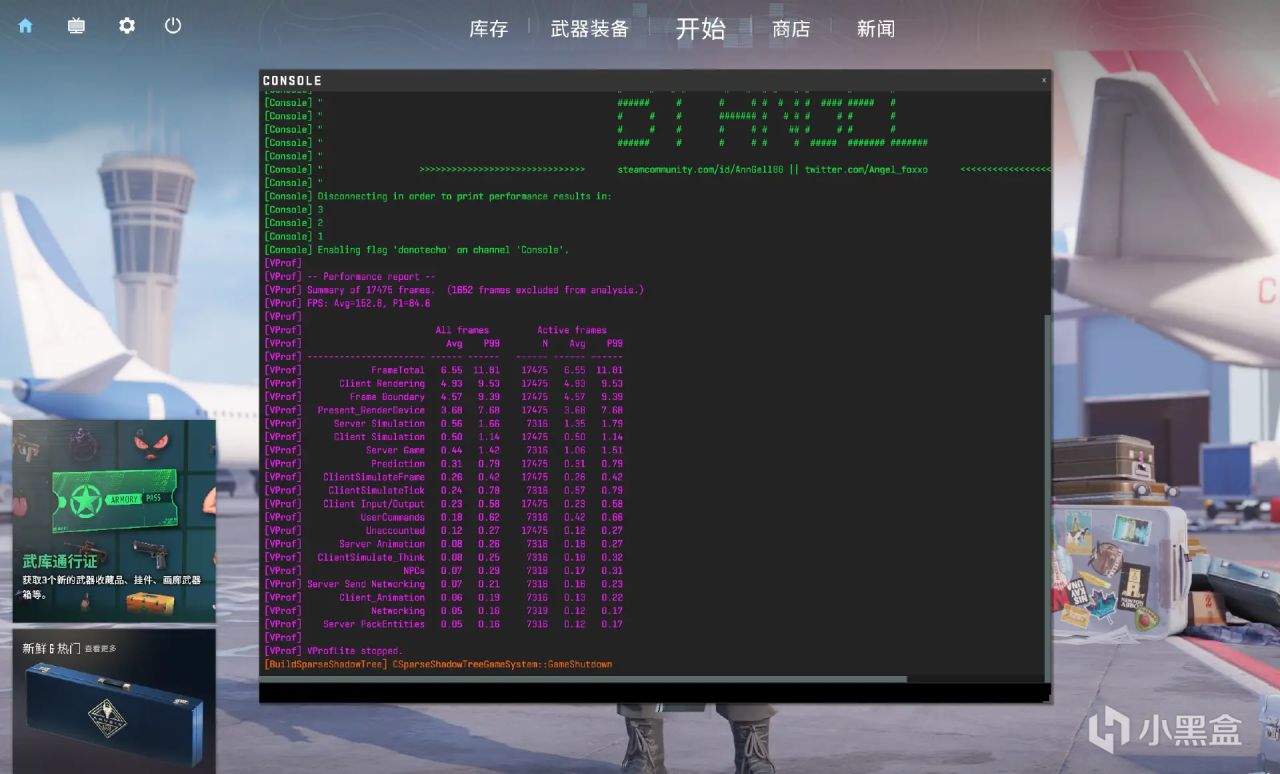Viewport: 1280px width, 774px height.
Task: Click the 'Server Simulation' row label
Action: (379, 424)
